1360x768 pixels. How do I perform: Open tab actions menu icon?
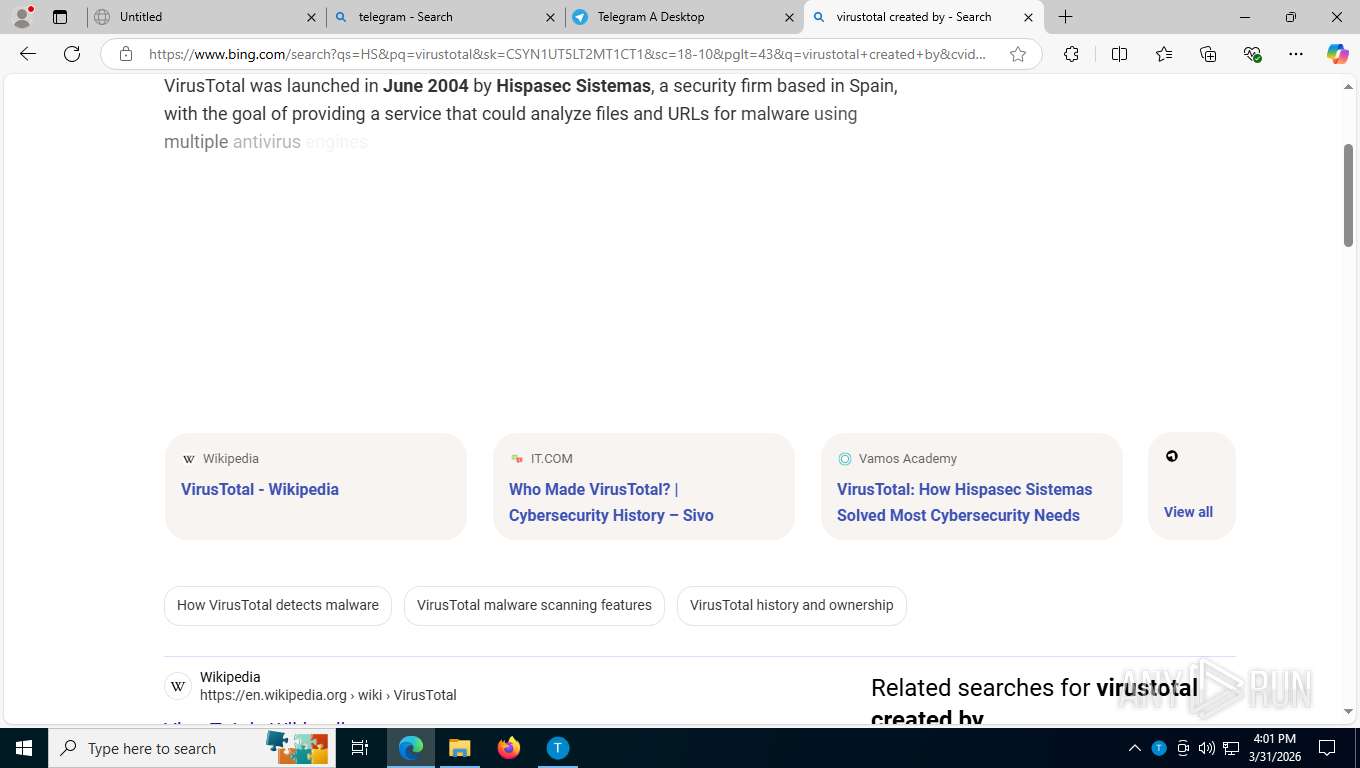60,17
